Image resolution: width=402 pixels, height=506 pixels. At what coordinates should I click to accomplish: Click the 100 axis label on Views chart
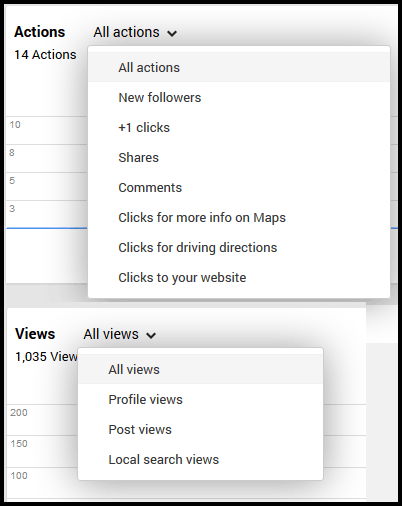(x=18, y=475)
